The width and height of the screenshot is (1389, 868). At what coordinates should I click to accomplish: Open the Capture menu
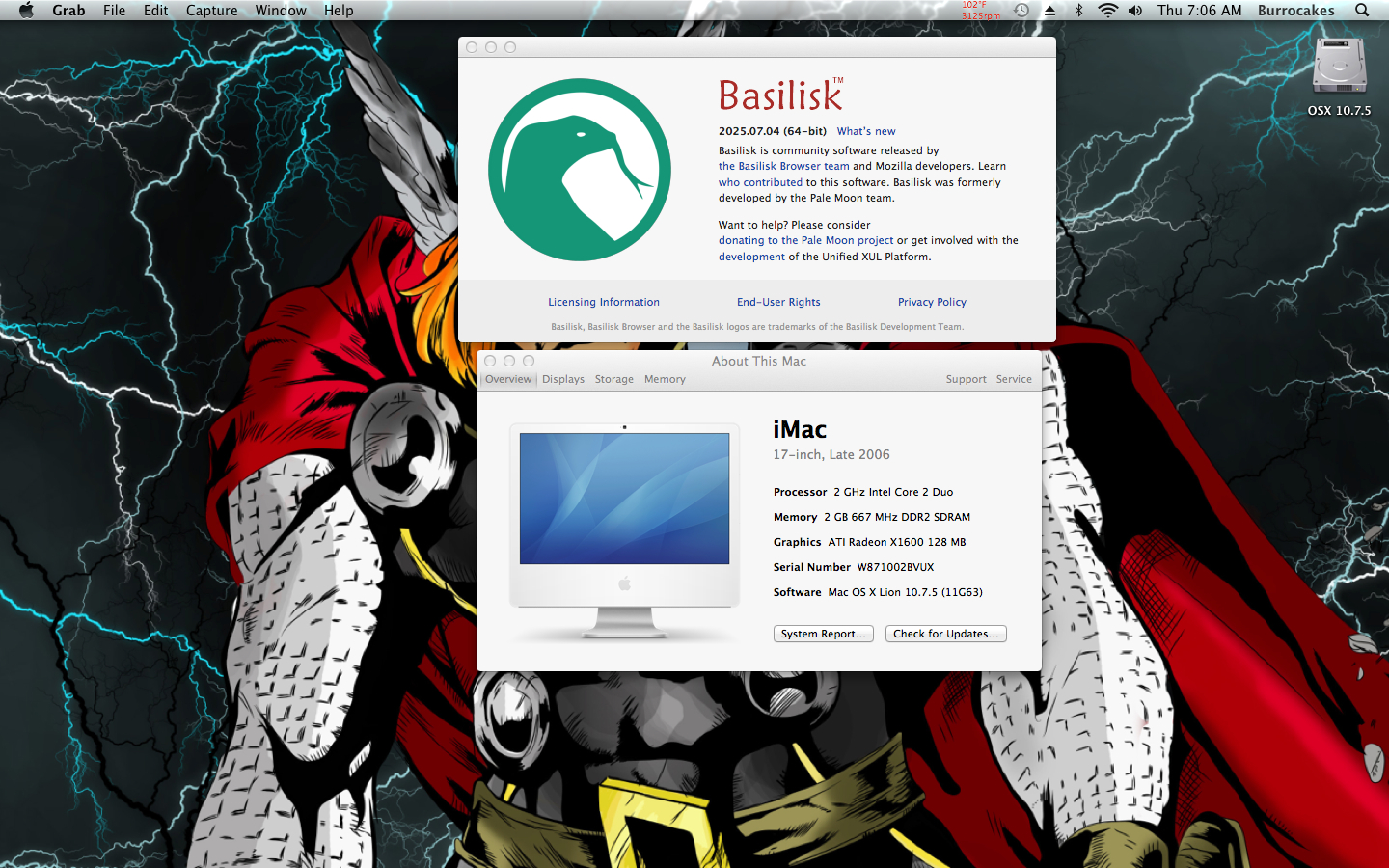(x=211, y=10)
